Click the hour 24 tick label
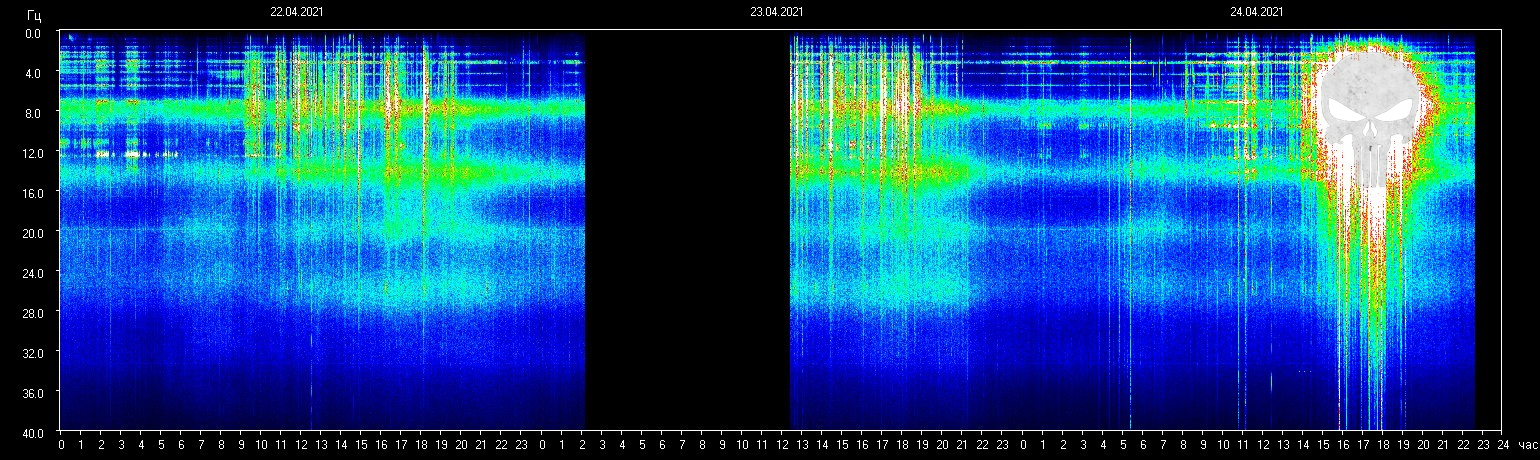 [1502, 444]
